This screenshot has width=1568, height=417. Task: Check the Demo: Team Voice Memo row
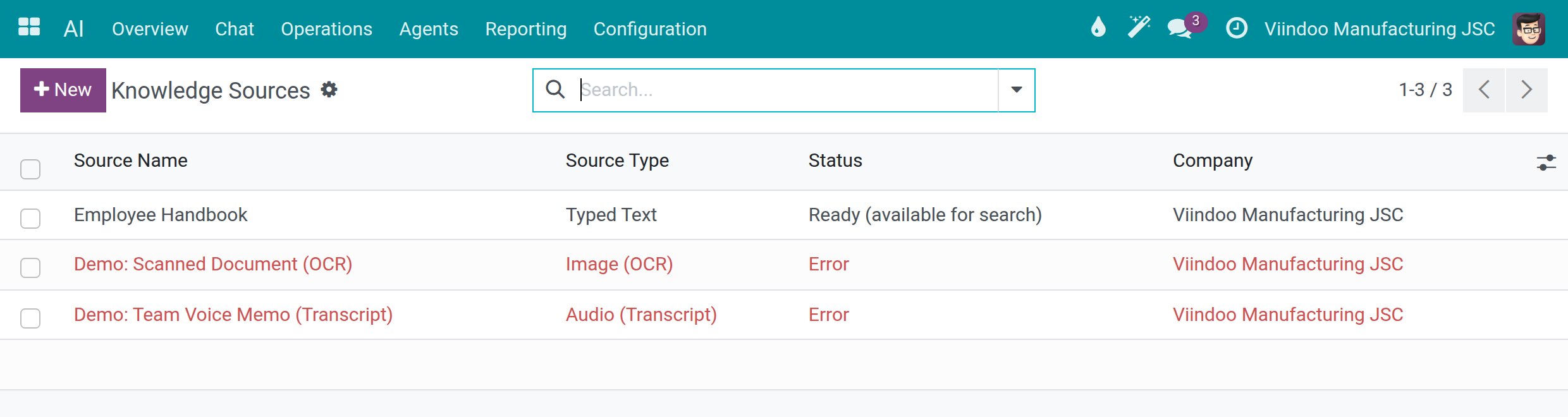pyautogui.click(x=30, y=318)
